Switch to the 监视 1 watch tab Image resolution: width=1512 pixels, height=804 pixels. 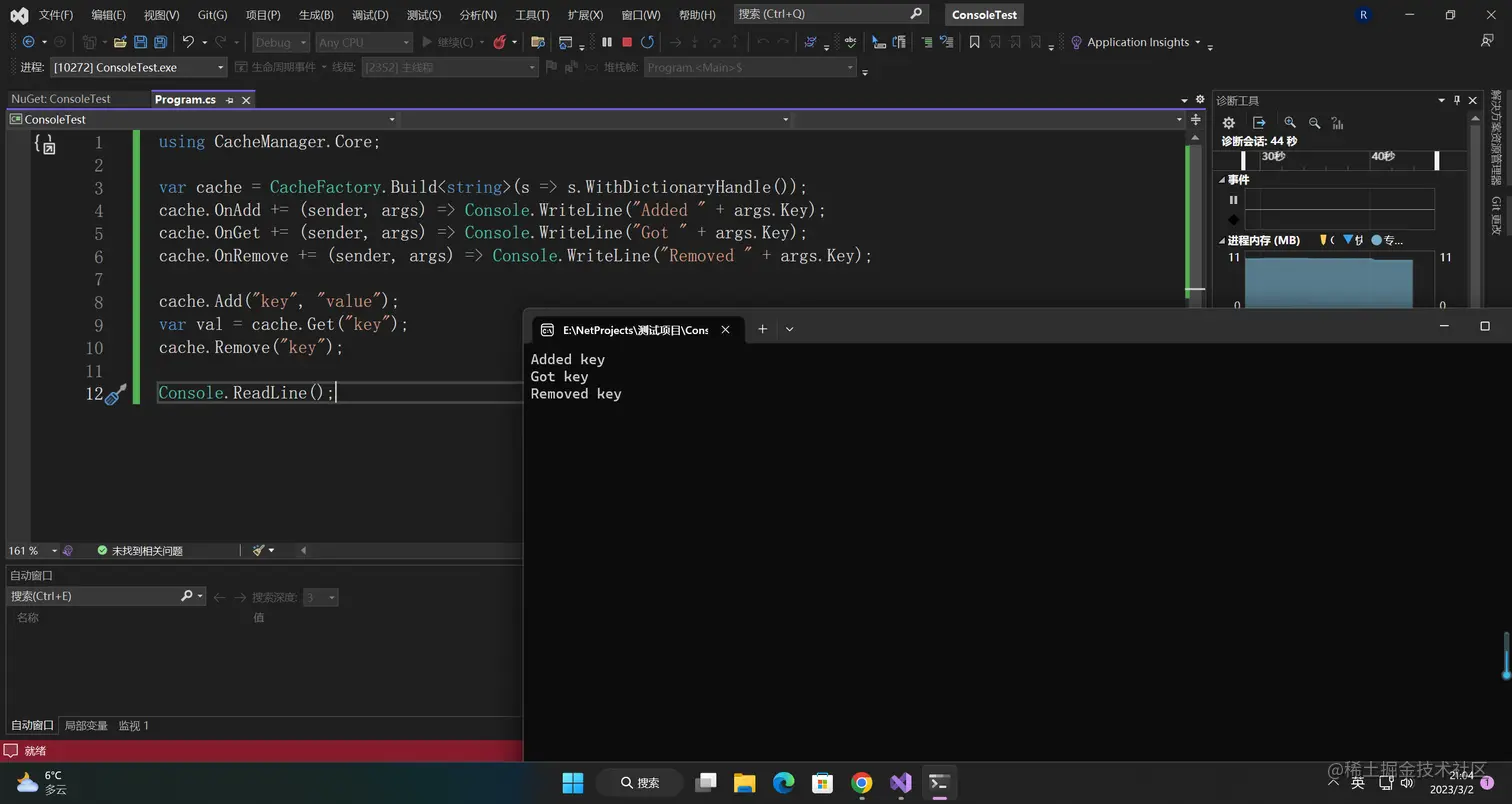134,725
